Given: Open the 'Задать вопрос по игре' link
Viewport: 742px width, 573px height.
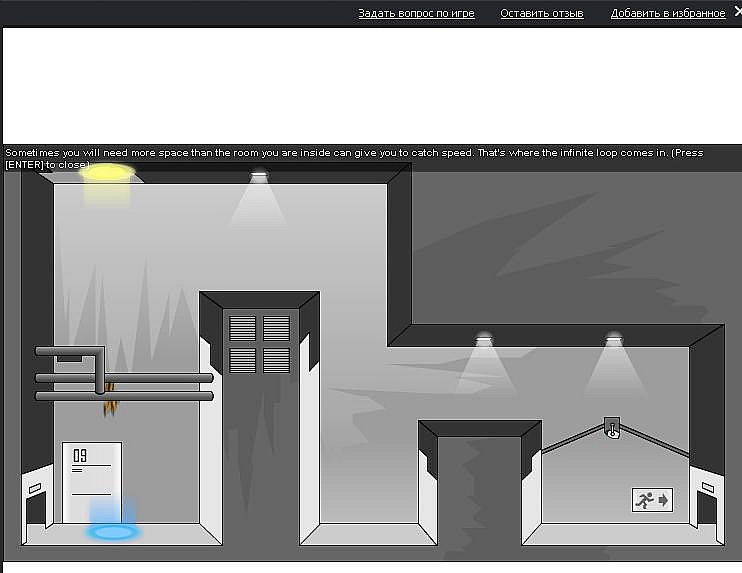Looking at the screenshot, I should click(416, 13).
